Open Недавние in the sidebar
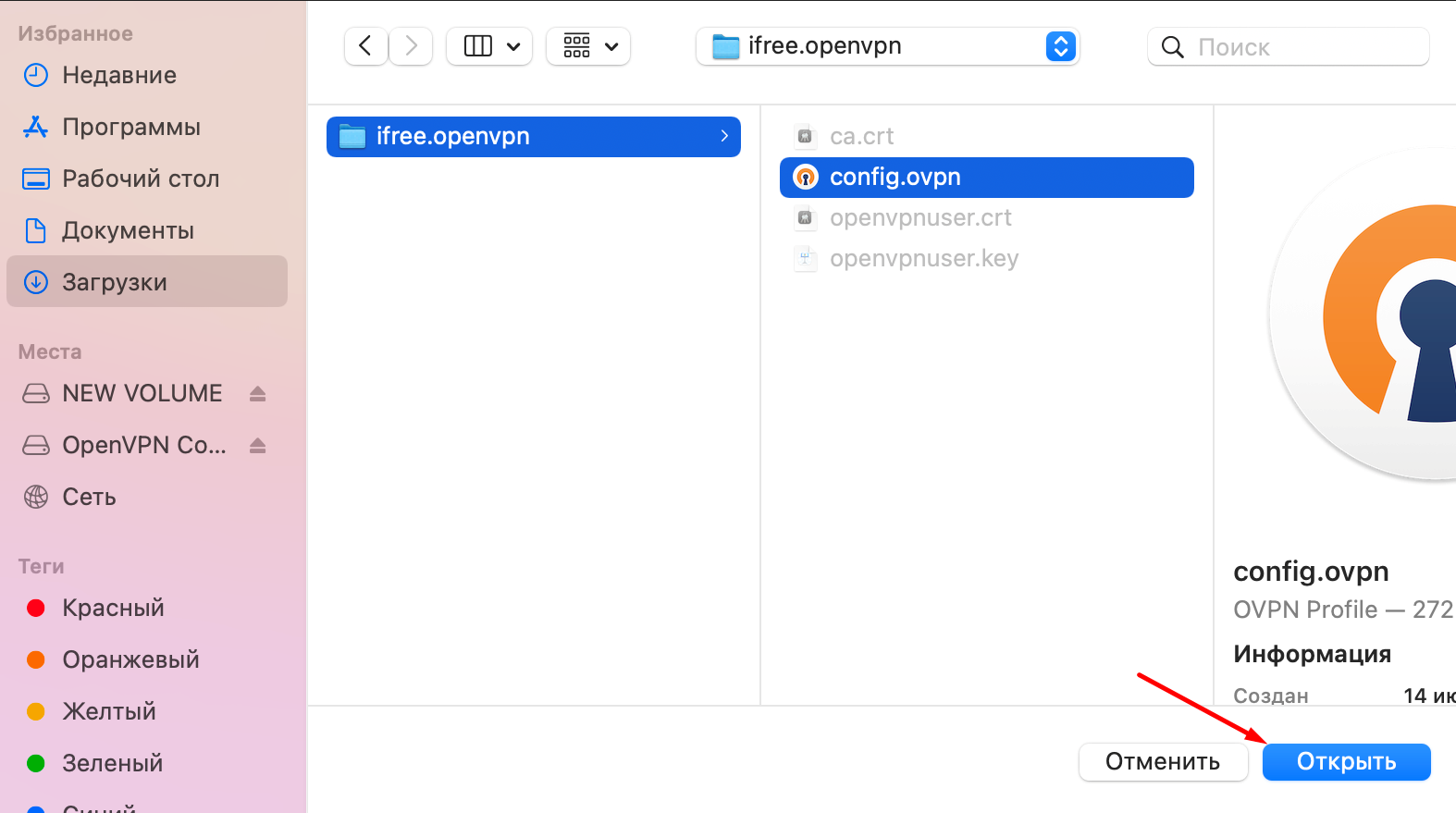This screenshot has height=813, width=1456. (119, 75)
